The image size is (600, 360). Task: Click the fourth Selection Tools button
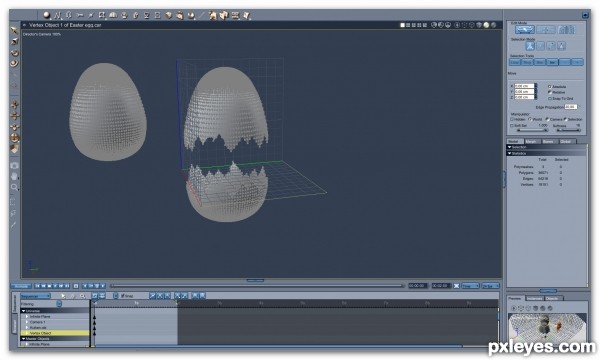[552, 62]
